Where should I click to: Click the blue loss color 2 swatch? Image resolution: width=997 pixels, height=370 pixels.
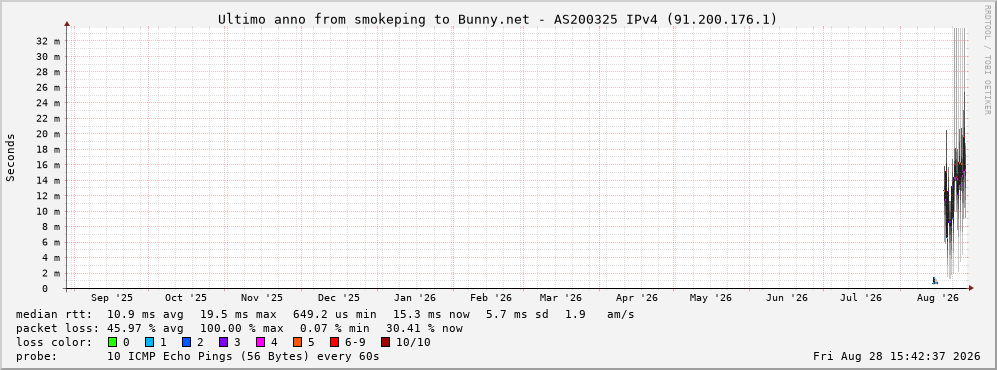[187, 342]
